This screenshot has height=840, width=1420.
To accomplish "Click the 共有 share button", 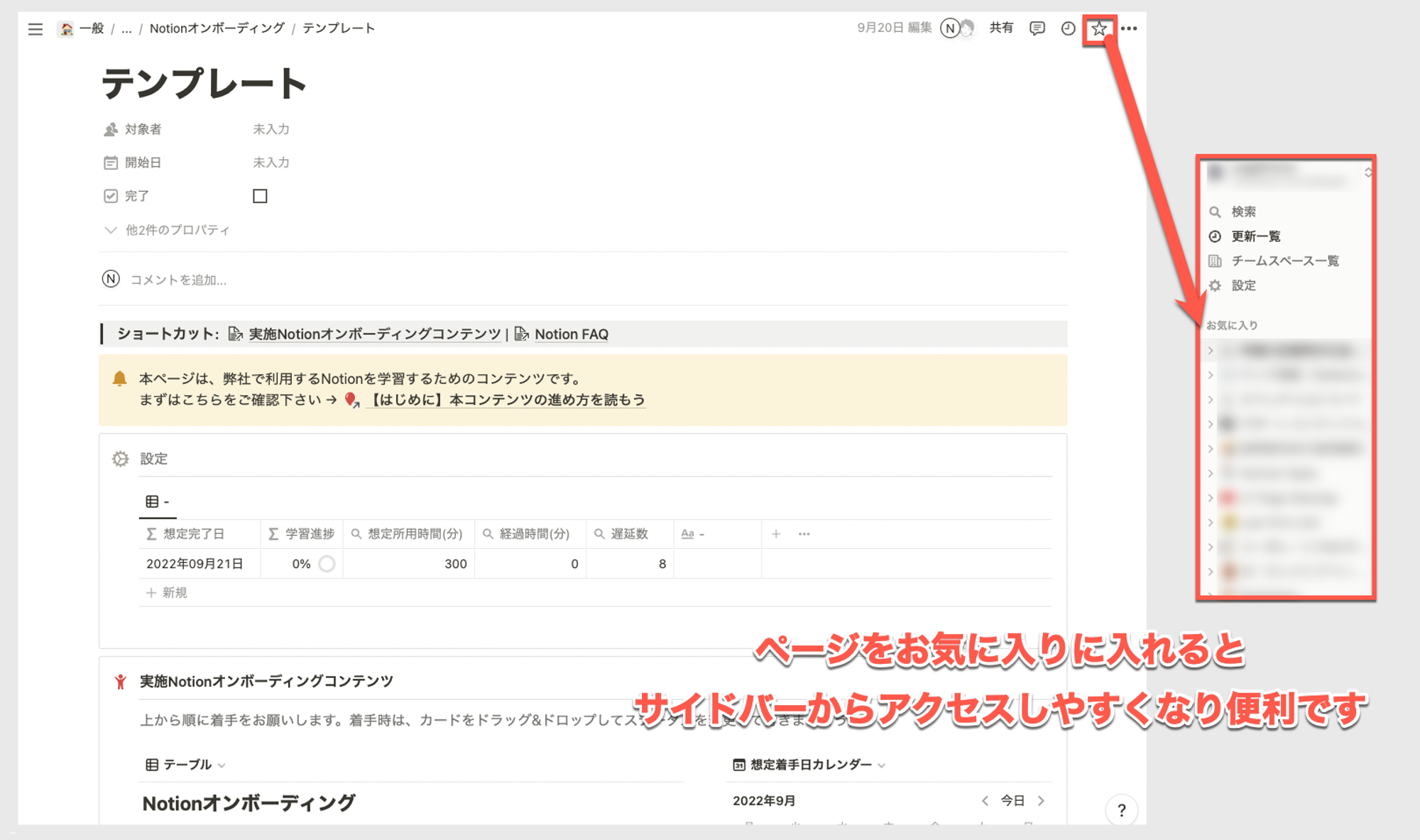I will [x=1001, y=28].
